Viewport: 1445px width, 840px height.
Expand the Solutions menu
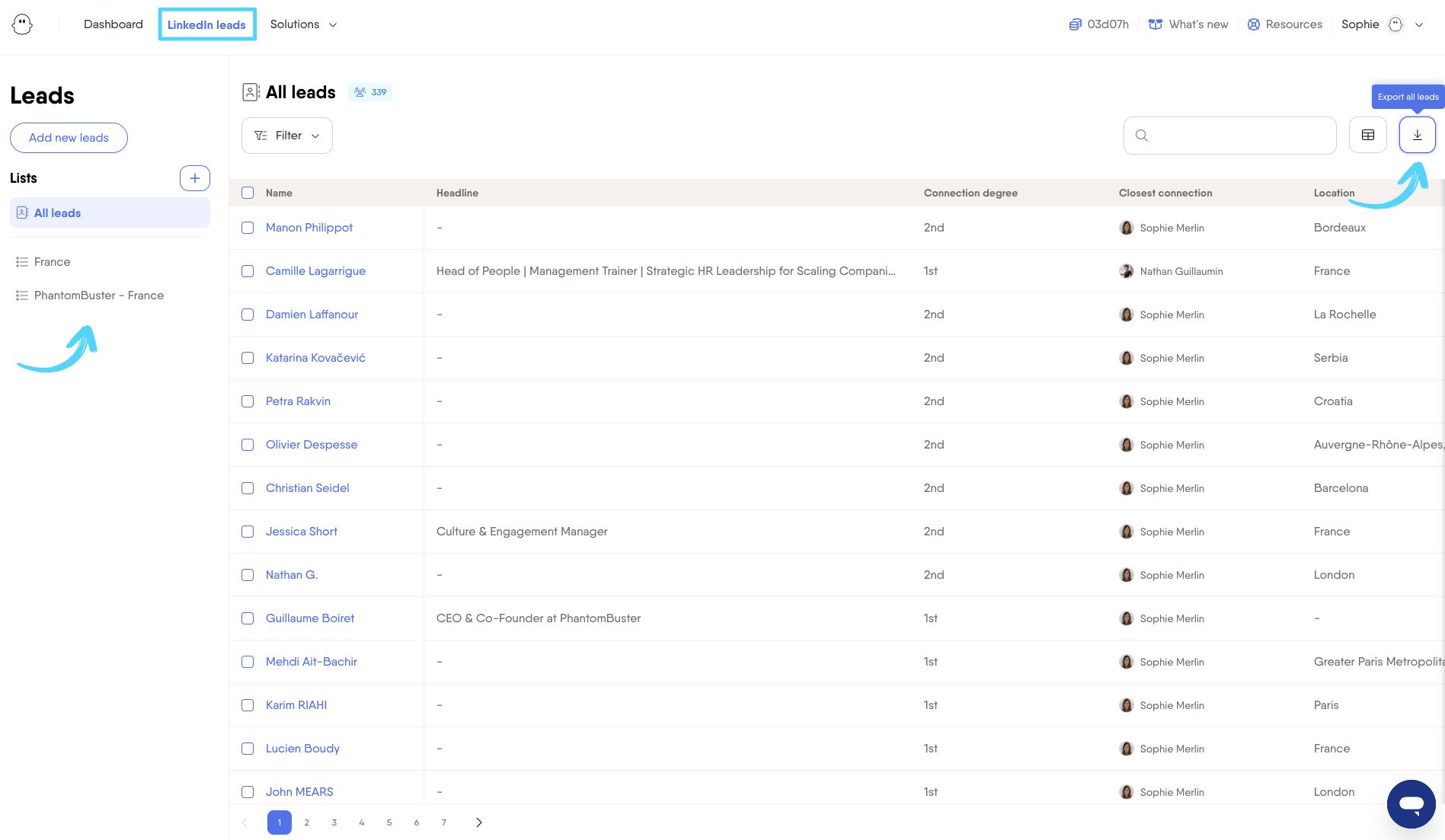[303, 24]
